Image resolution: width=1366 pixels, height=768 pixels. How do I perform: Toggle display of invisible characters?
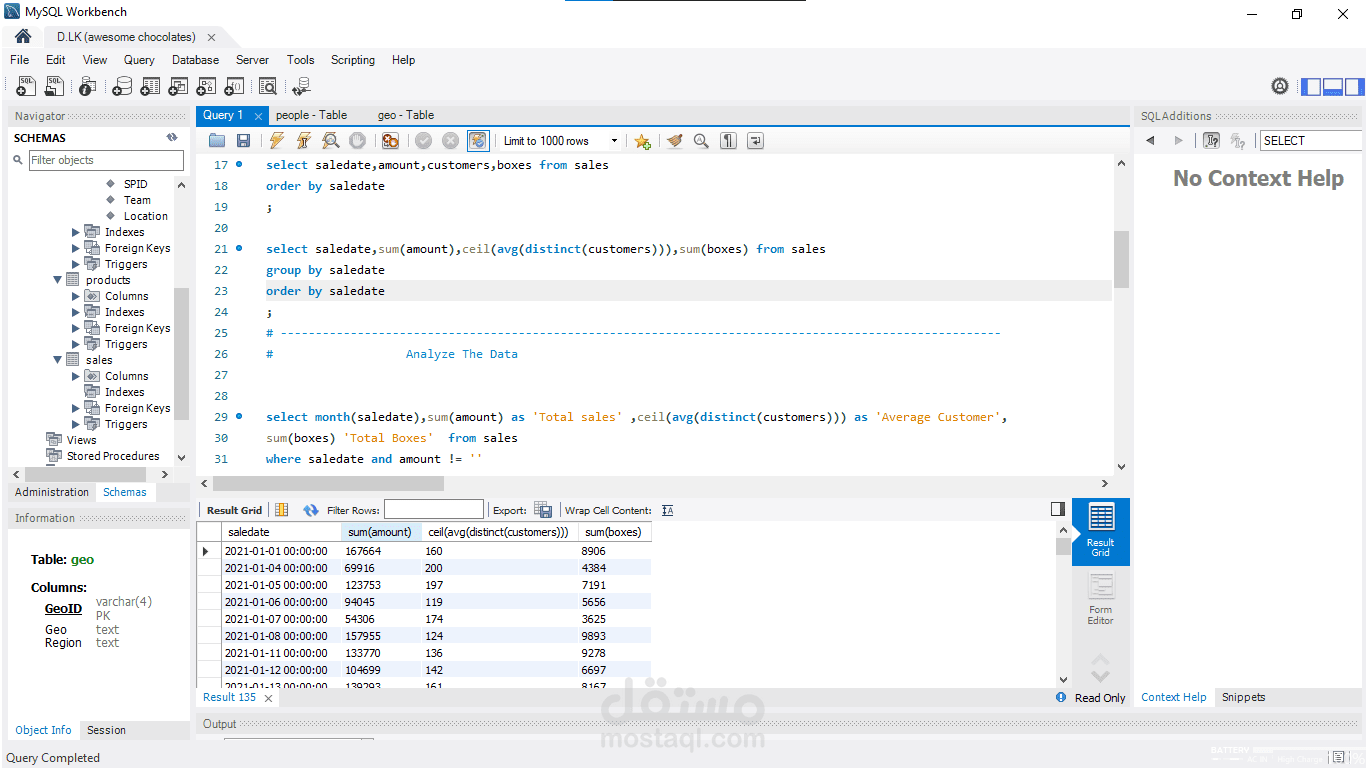click(x=729, y=141)
